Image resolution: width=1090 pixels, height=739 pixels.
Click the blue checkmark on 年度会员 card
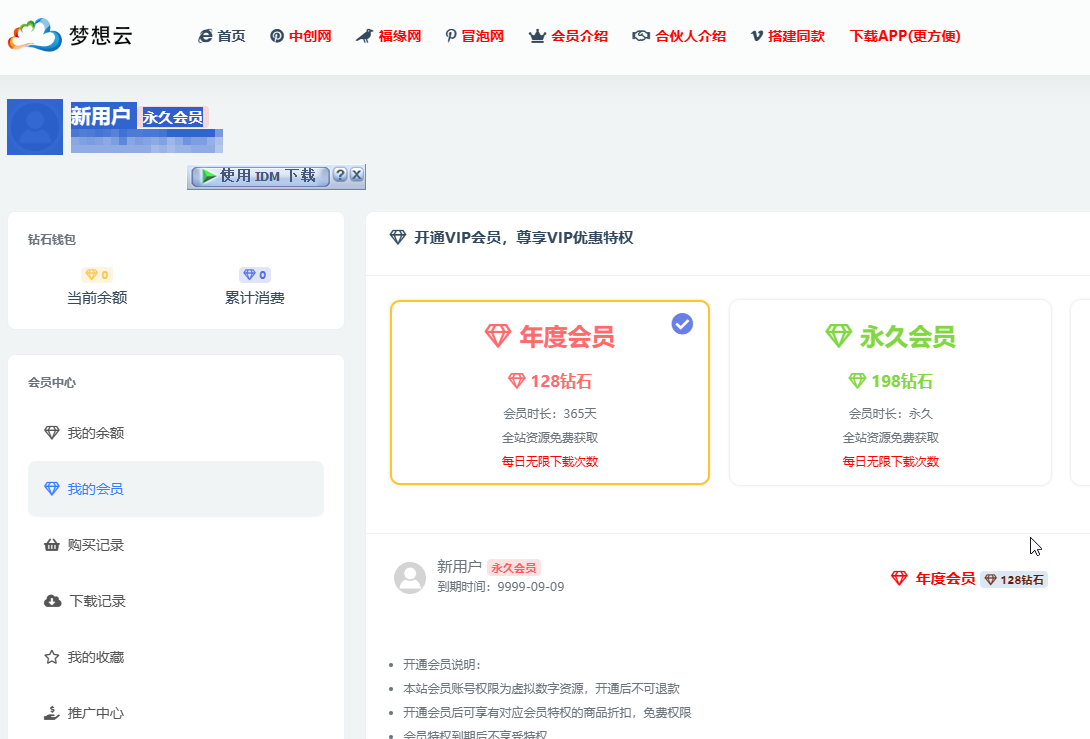682,323
